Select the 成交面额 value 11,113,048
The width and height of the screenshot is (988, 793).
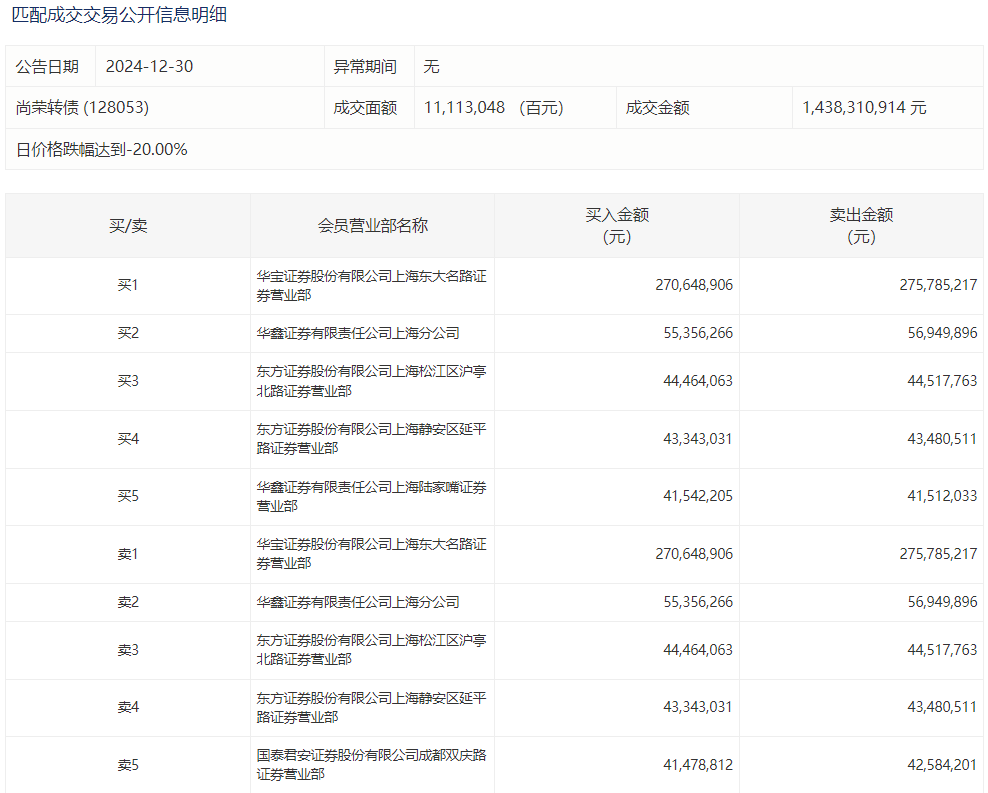click(464, 108)
